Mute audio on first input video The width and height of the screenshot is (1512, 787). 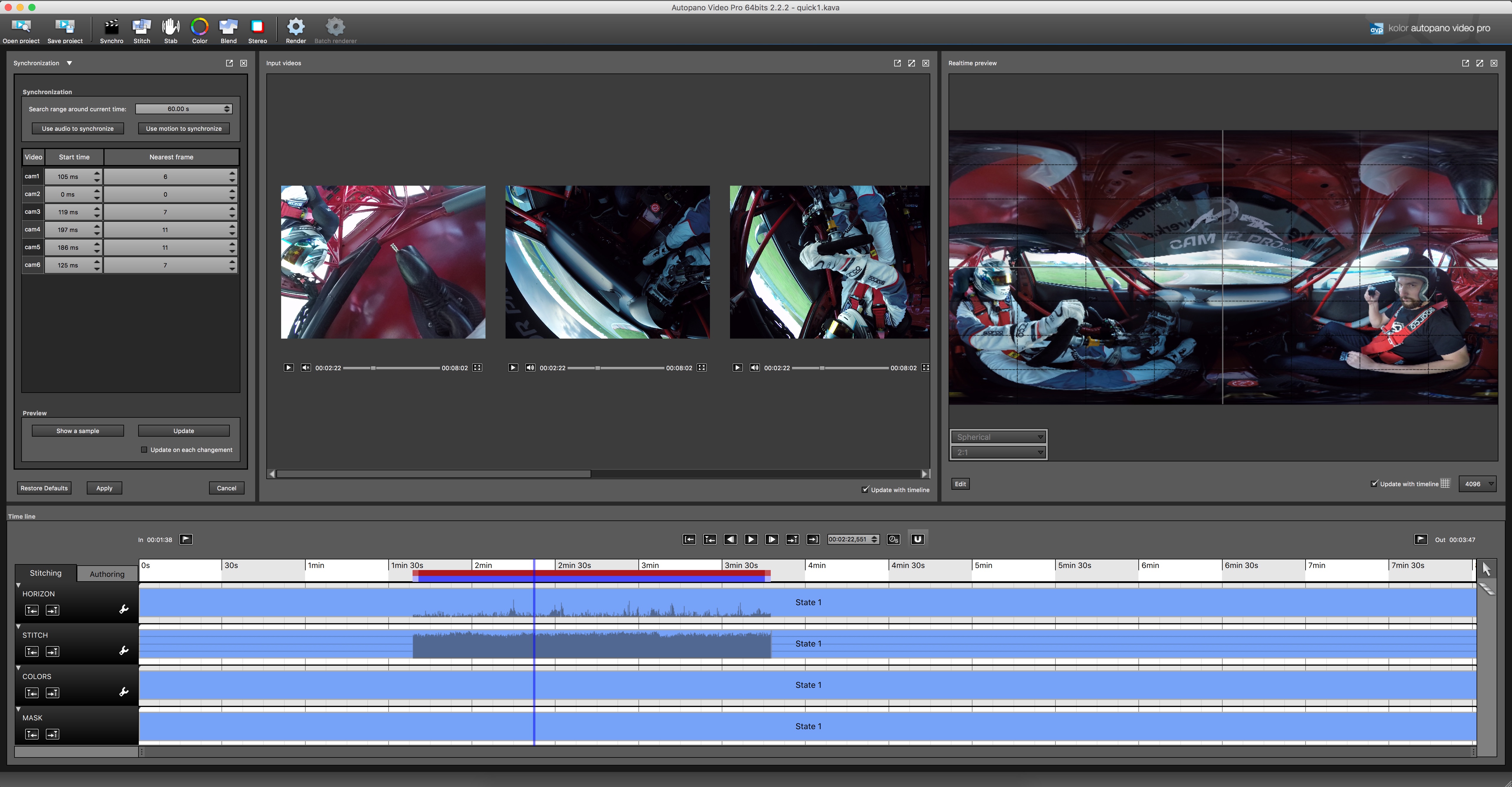(306, 368)
